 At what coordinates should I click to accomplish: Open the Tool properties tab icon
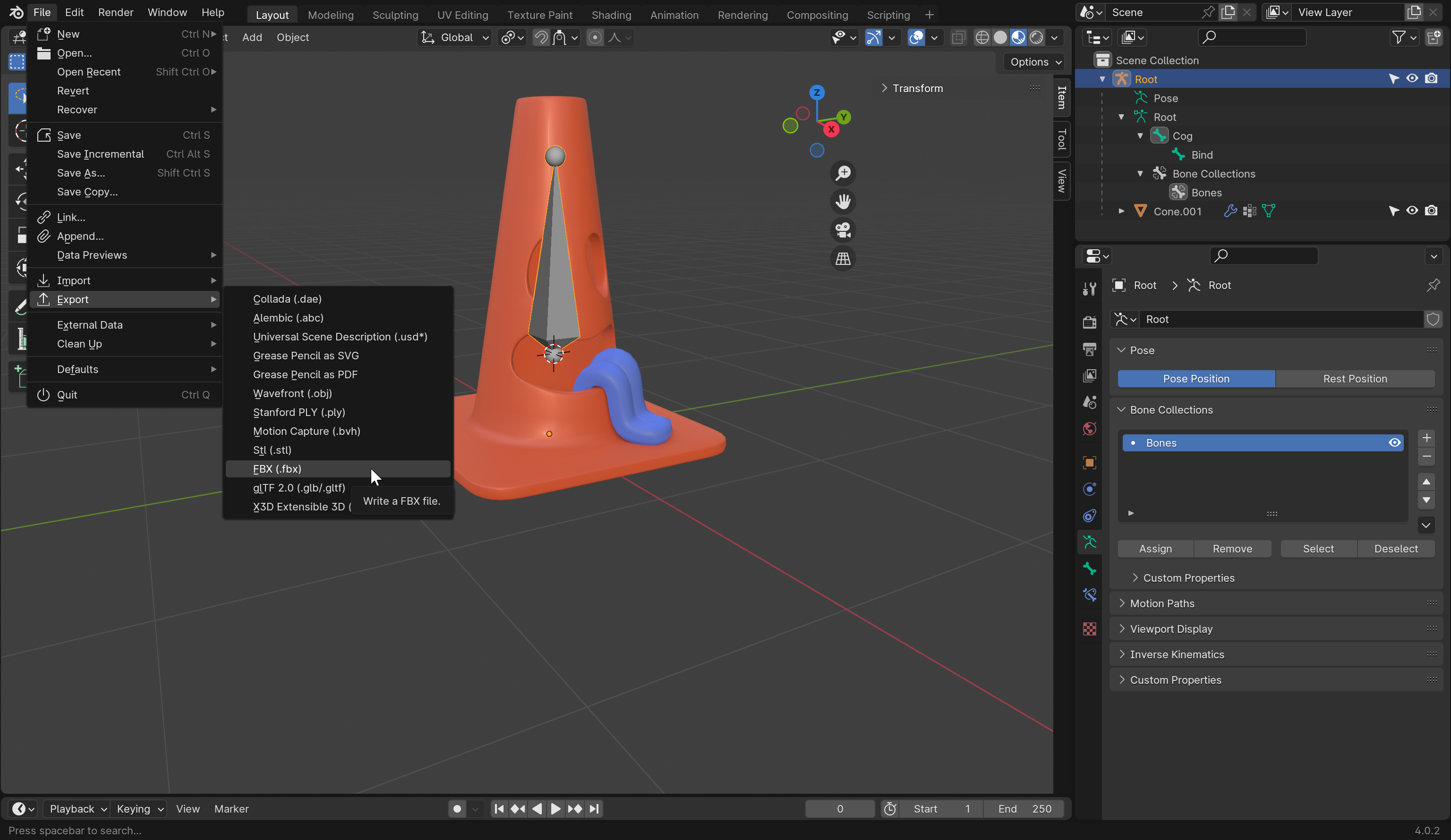point(1089,288)
